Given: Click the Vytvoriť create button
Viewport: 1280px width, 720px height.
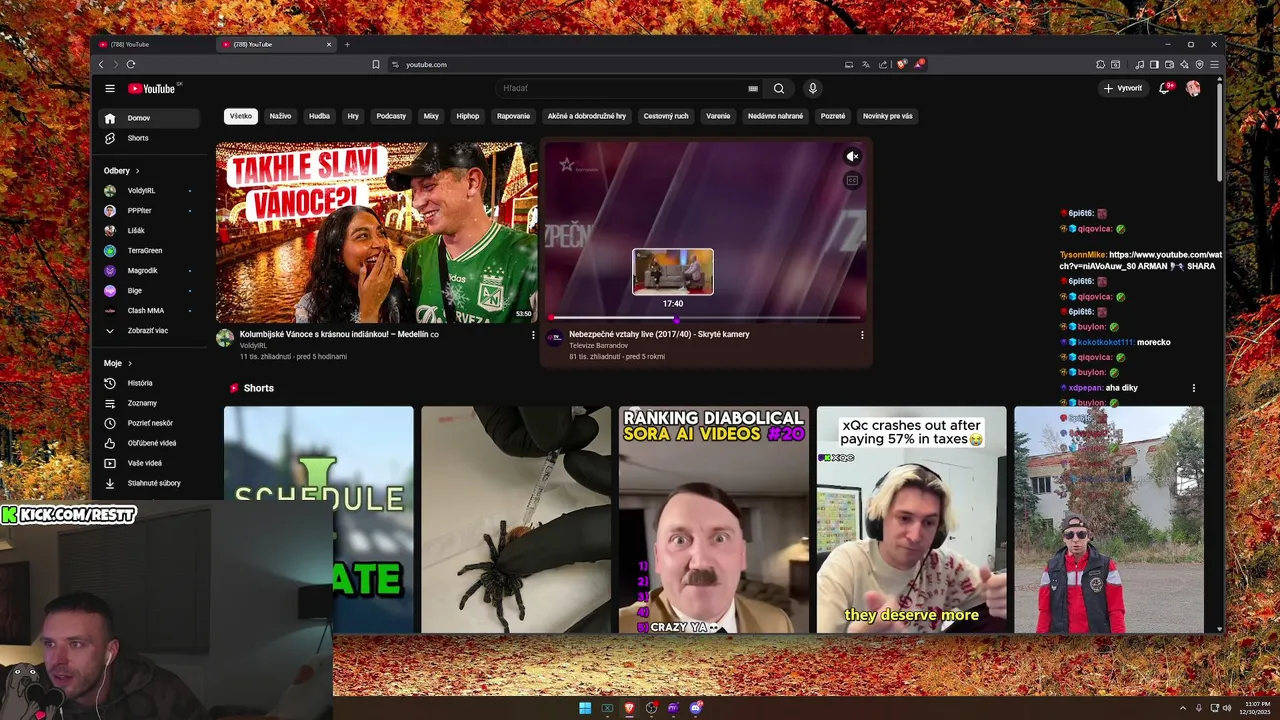Looking at the screenshot, I should pyautogui.click(x=1123, y=88).
